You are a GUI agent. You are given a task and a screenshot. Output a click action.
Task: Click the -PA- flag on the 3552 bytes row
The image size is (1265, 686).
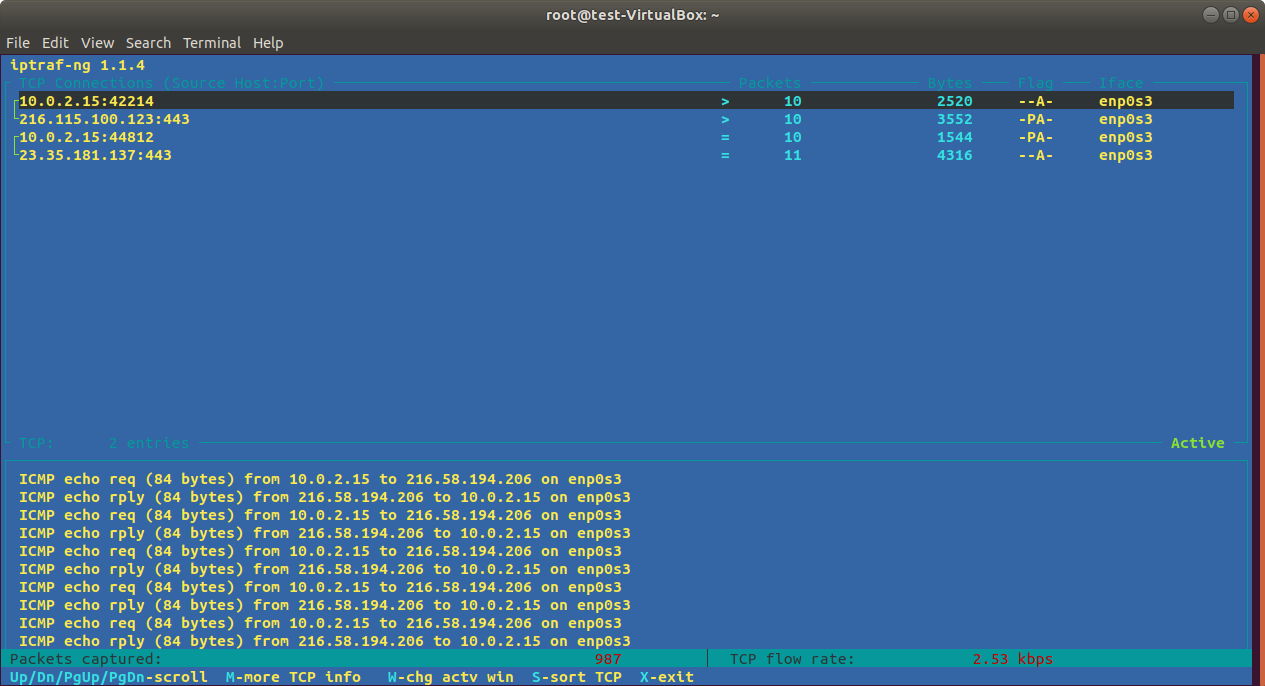click(x=1036, y=119)
